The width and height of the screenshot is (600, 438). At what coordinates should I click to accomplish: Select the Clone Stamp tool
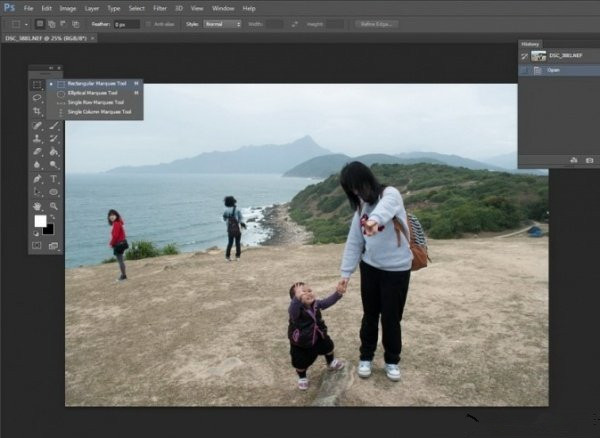tap(37, 138)
